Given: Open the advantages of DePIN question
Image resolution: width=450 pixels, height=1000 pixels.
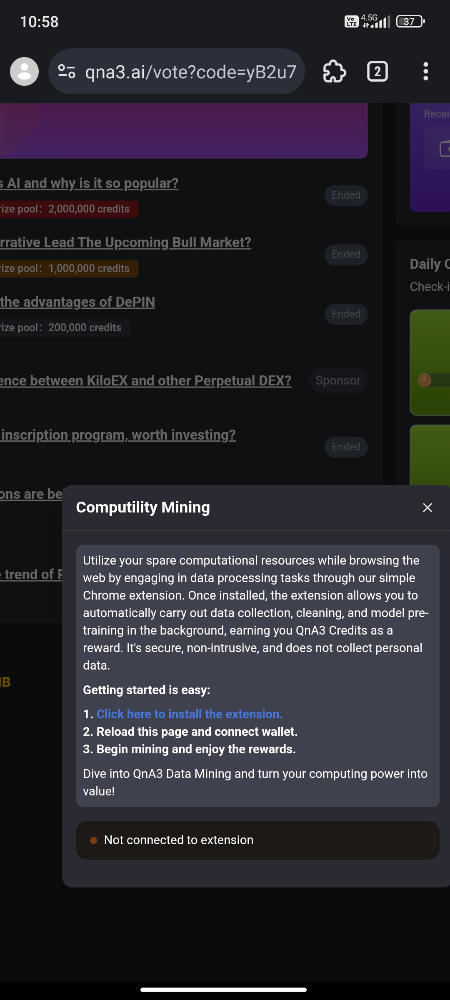Looking at the screenshot, I should point(78,302).
